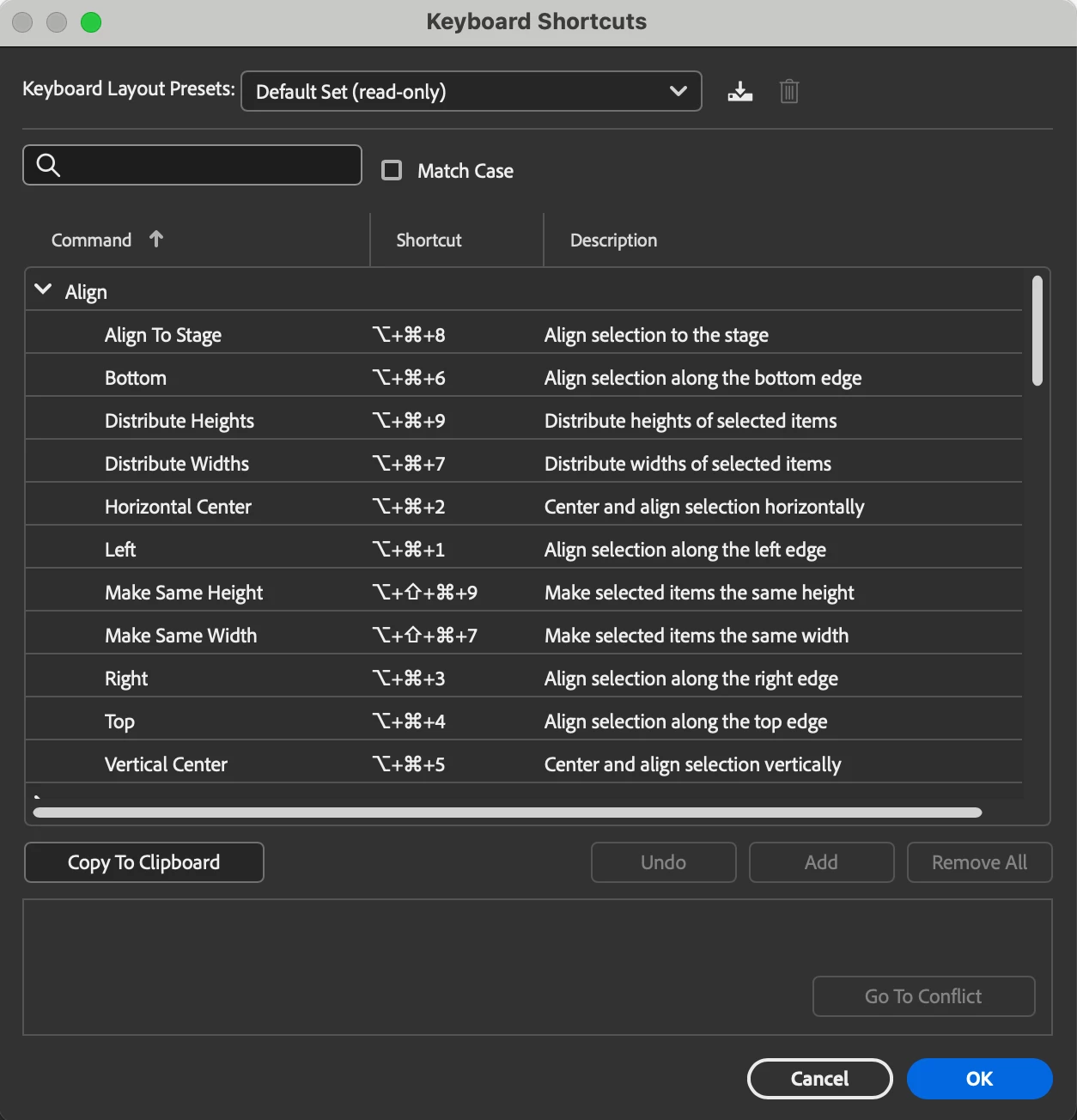Click the Copy To Clipboard button
1077x1120 pixels.
(x=144, y=862)
